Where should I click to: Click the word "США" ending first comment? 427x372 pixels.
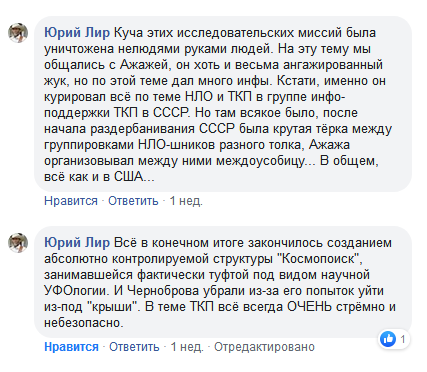click(128, 177)
